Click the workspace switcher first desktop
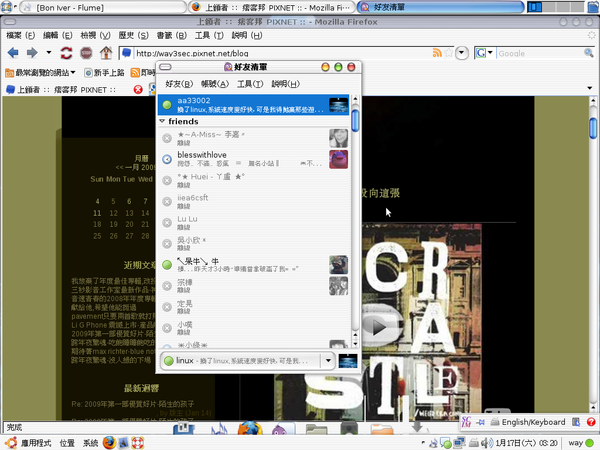 point(535,7)
